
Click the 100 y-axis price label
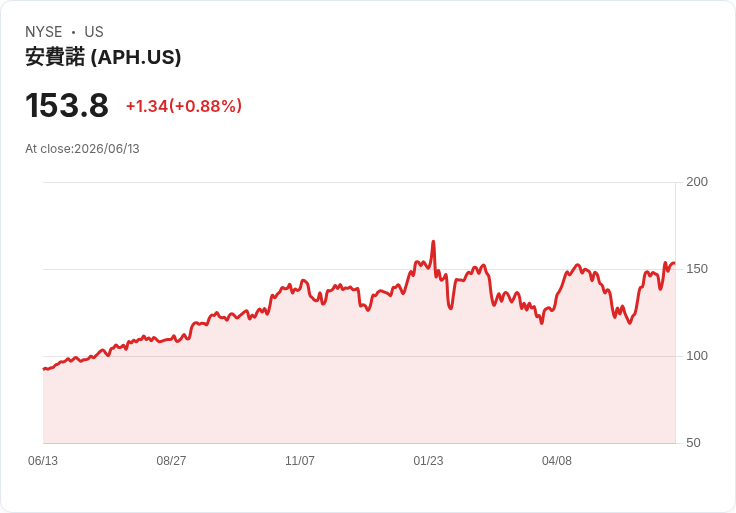697,356
